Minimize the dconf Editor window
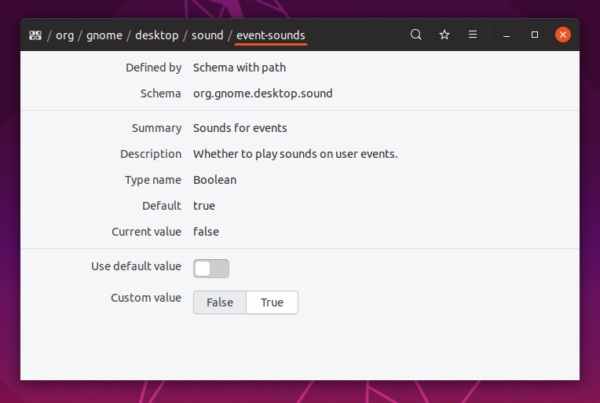 (x=506, y=35)
